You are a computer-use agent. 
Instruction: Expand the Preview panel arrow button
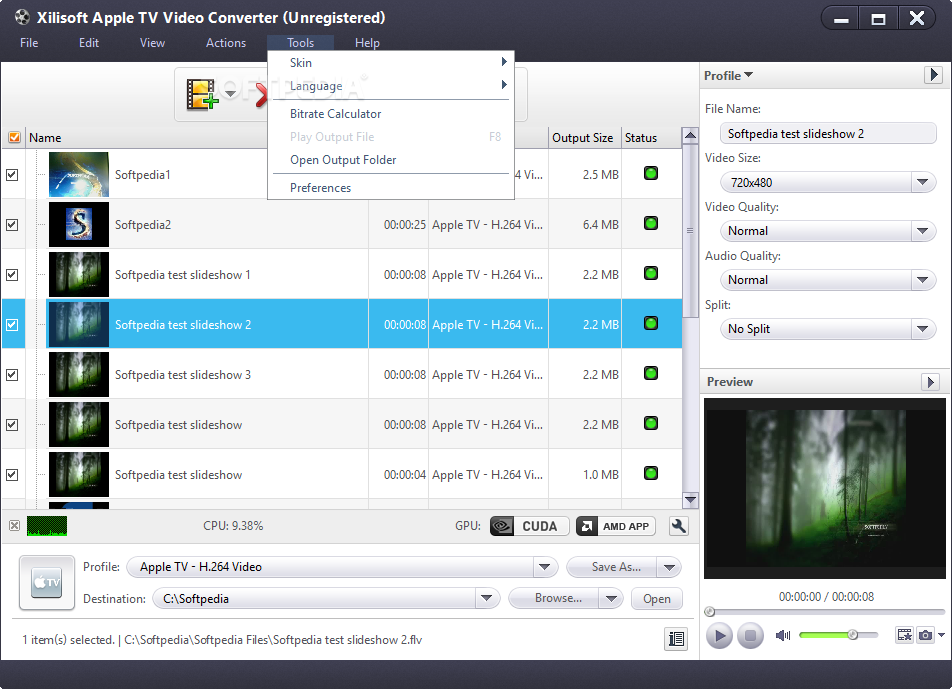930,382
